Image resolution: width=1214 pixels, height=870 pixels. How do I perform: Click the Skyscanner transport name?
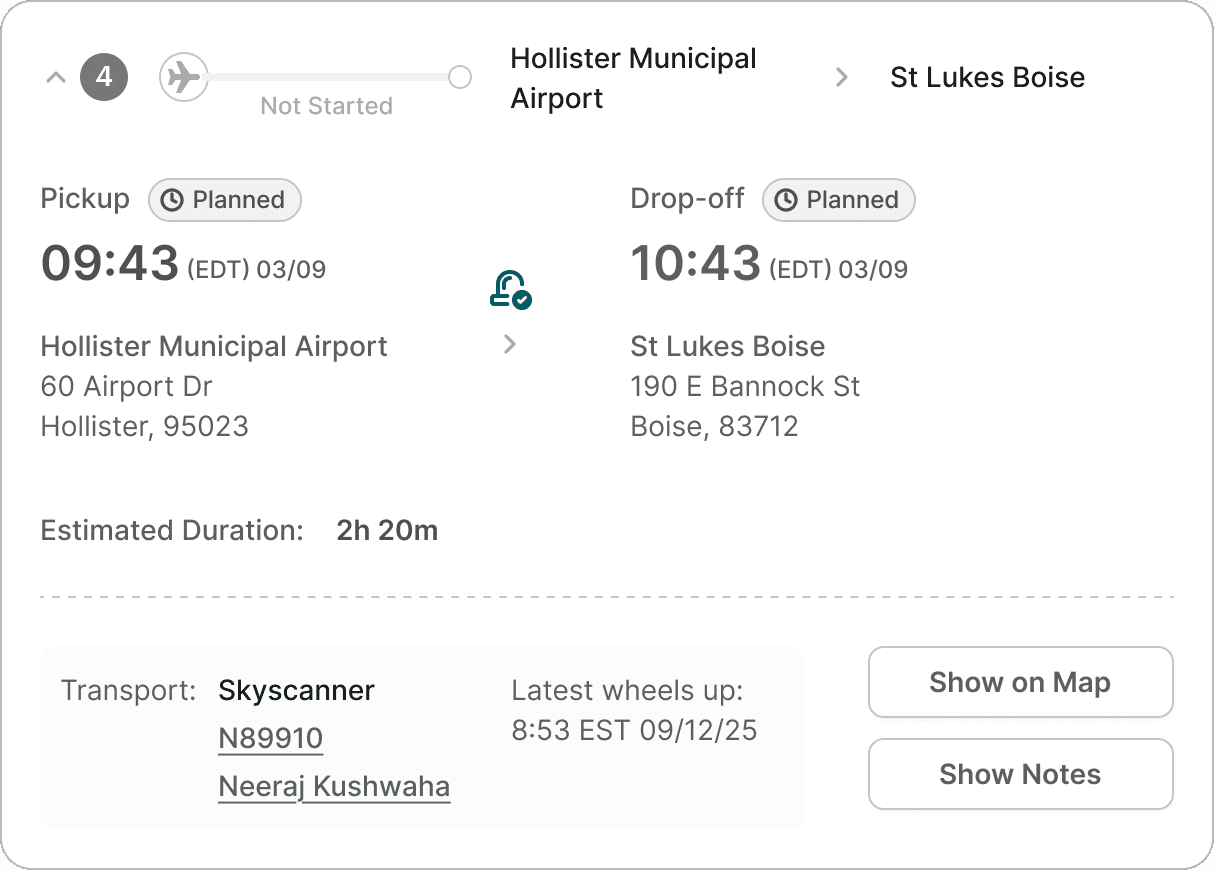pyautogui.click(x=296, y=690)
